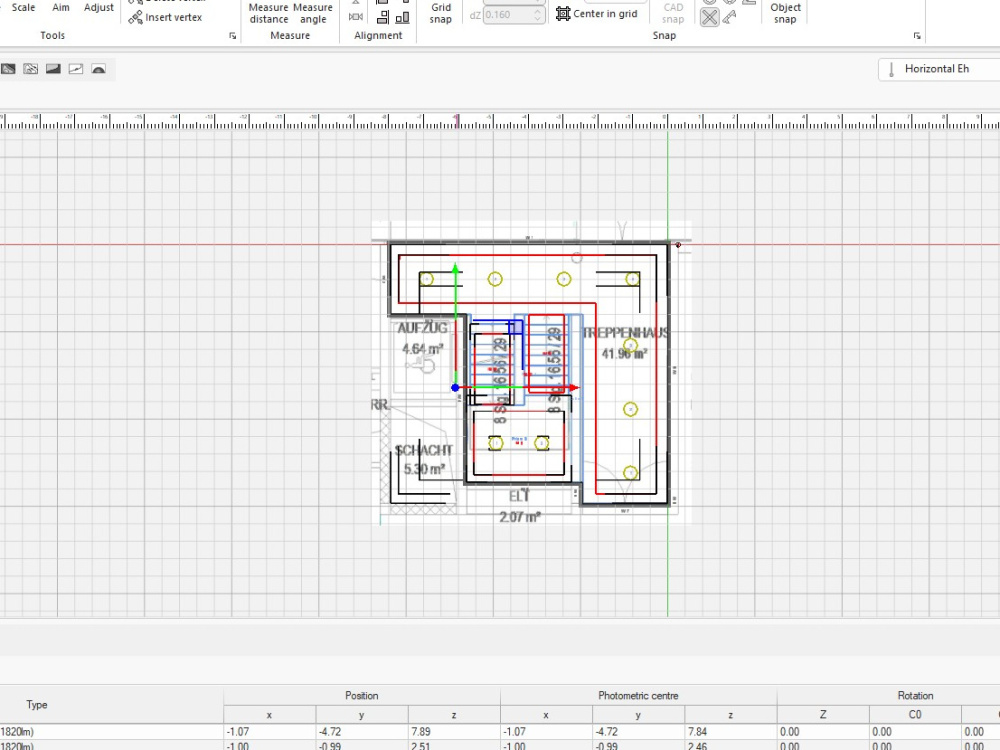Click the align bottom-right icon in the Alignment group
The image size is (1000, 750).
(x=402, y=17)
